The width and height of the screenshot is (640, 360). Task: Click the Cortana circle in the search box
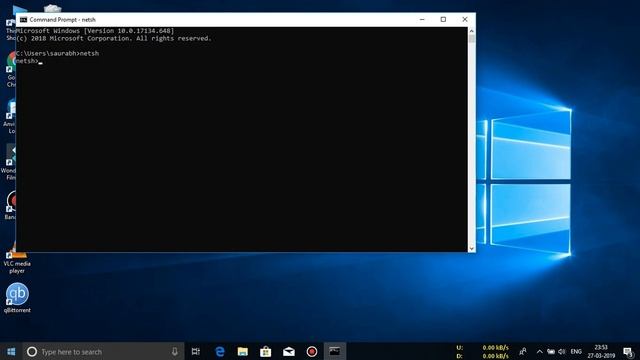click(x=32, y=351)
